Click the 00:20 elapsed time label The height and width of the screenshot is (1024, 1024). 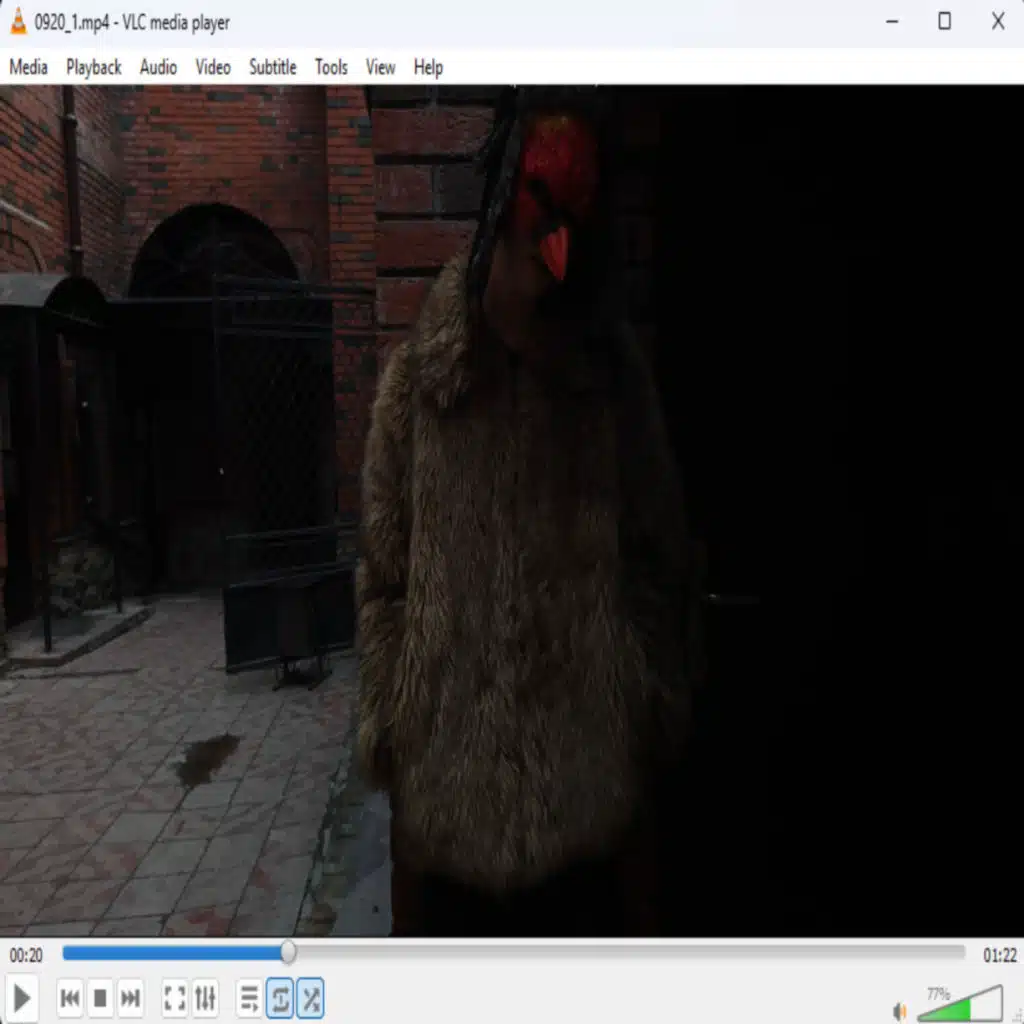coord(26,955)
